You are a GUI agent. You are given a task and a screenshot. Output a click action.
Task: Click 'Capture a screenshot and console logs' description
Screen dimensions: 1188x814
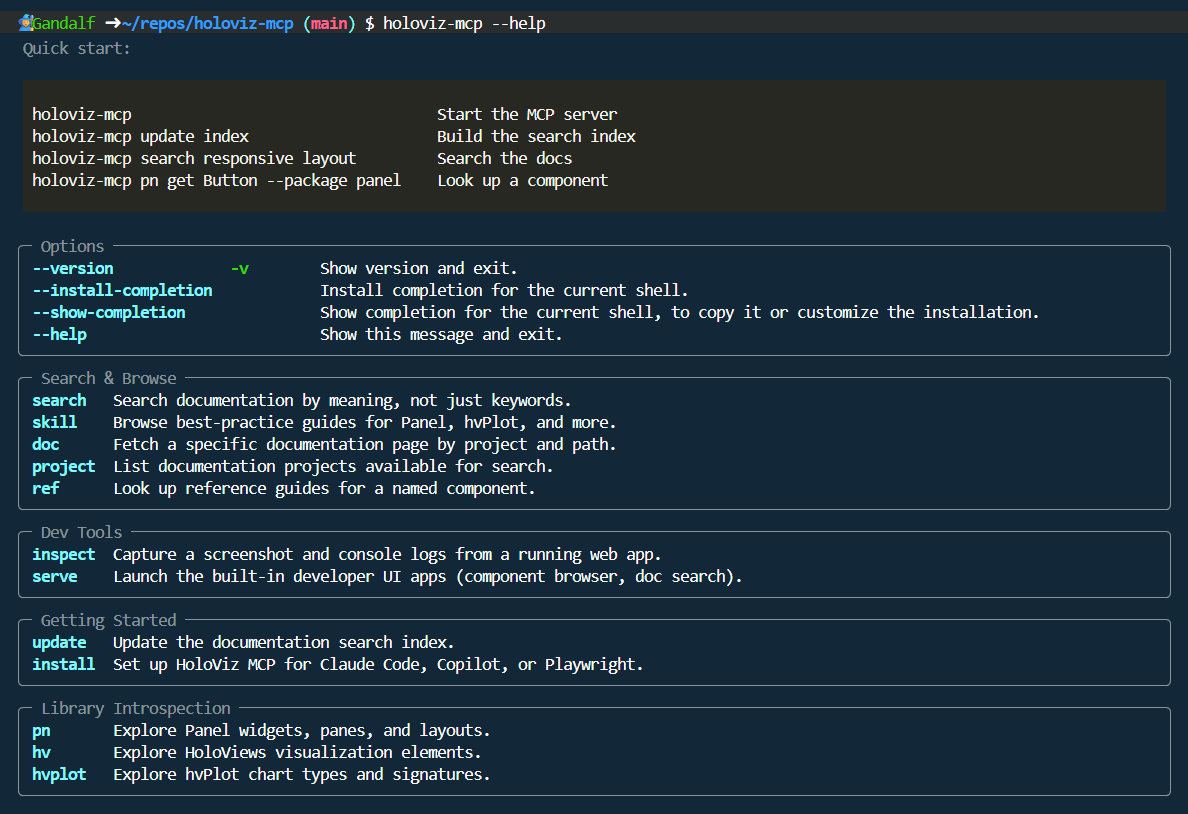[x=387, y=554]
